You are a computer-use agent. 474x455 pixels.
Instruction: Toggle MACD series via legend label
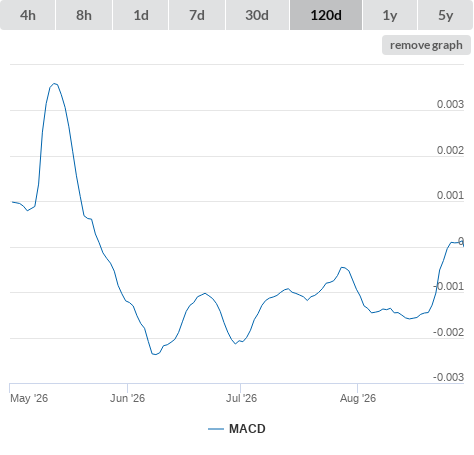(247, 429)
